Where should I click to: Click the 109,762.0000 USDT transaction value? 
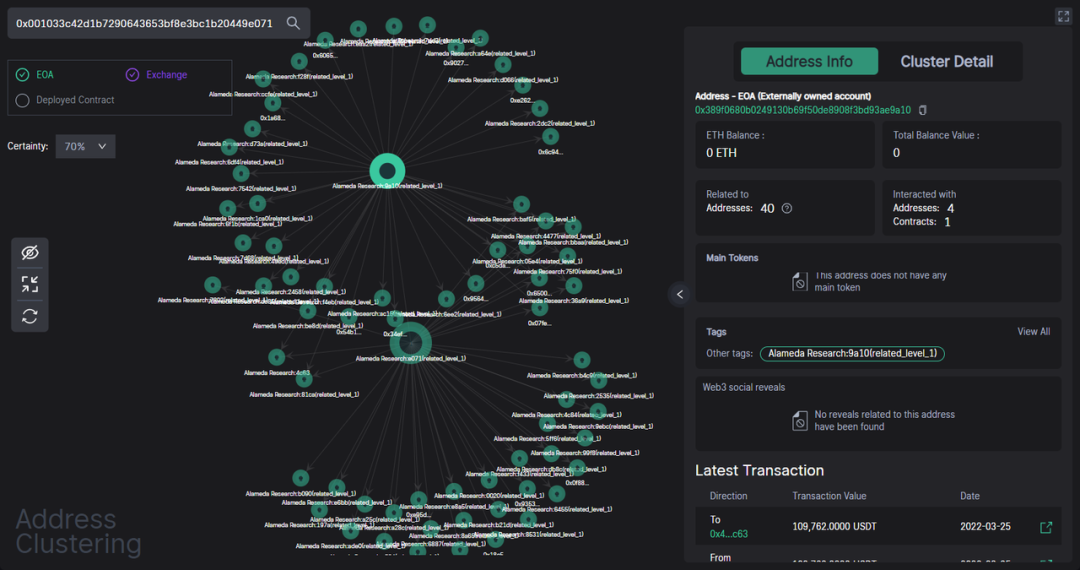pos(834,527)
